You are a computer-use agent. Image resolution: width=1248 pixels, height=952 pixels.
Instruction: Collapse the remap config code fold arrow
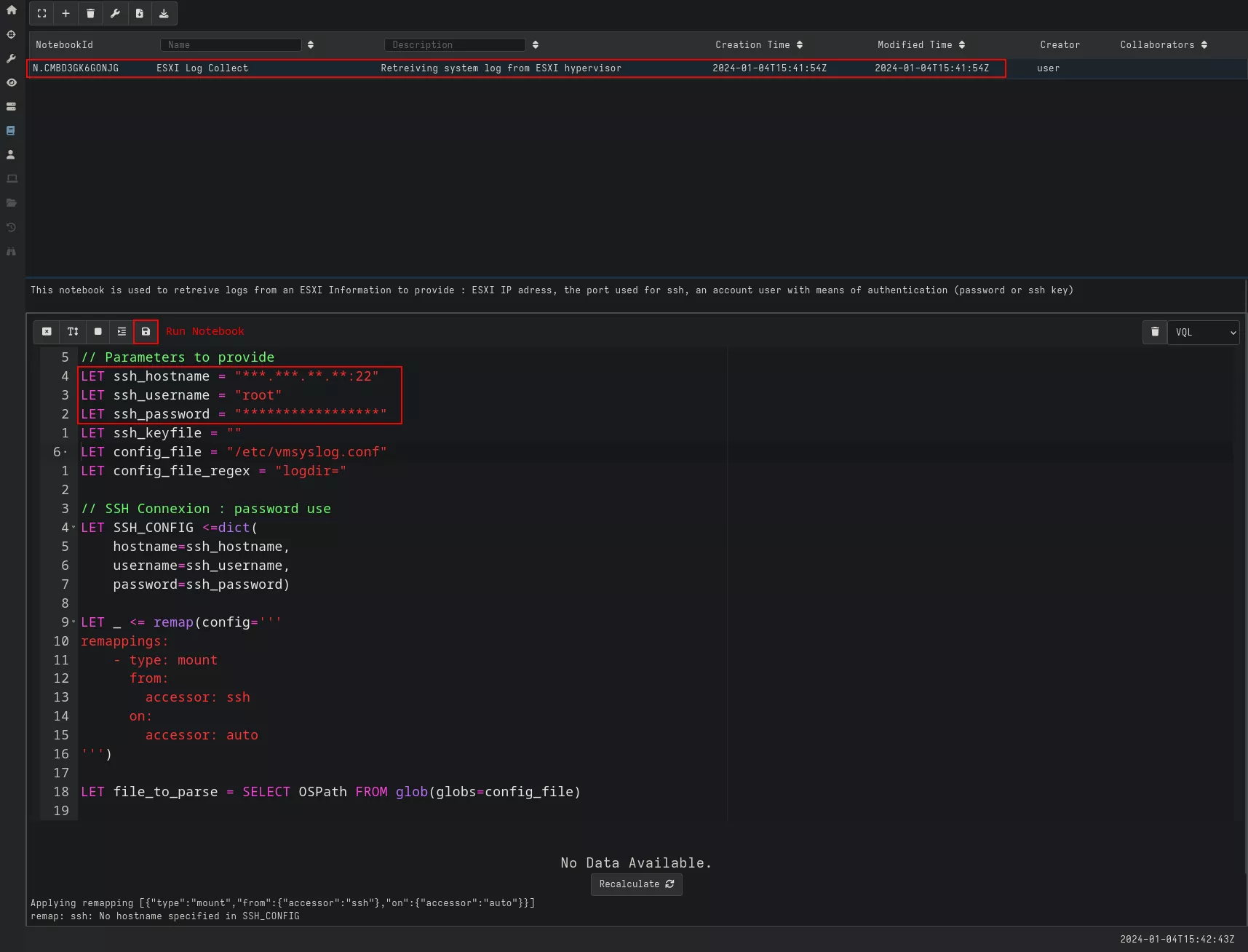click(x=73, y=622)
